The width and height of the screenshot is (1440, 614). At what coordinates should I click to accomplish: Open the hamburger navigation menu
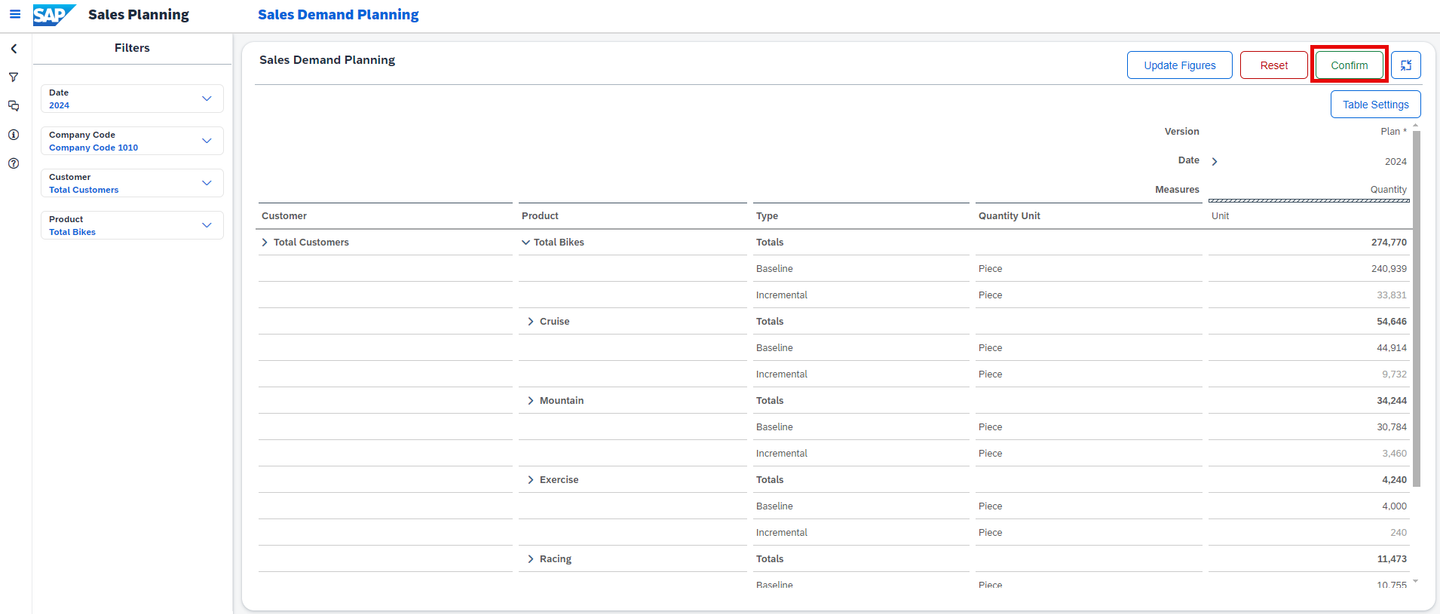14,15
